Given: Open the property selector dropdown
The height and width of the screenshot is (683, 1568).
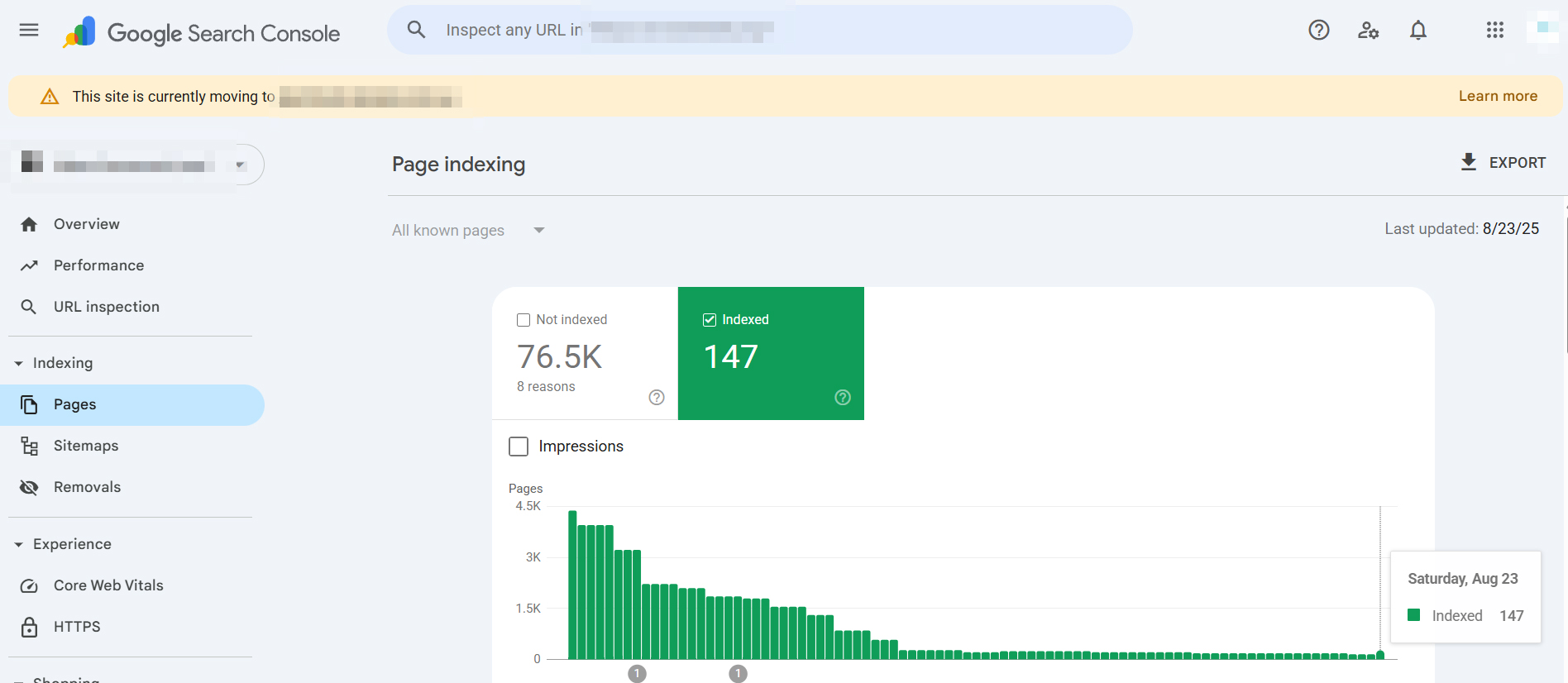Looking at the screenshot, I should [240, 165].
